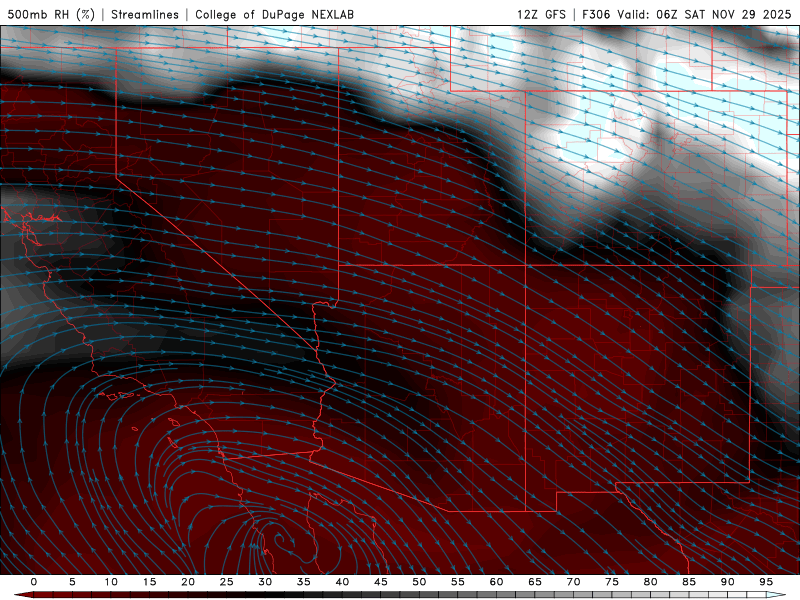Click the colorbar label 35

304,582
